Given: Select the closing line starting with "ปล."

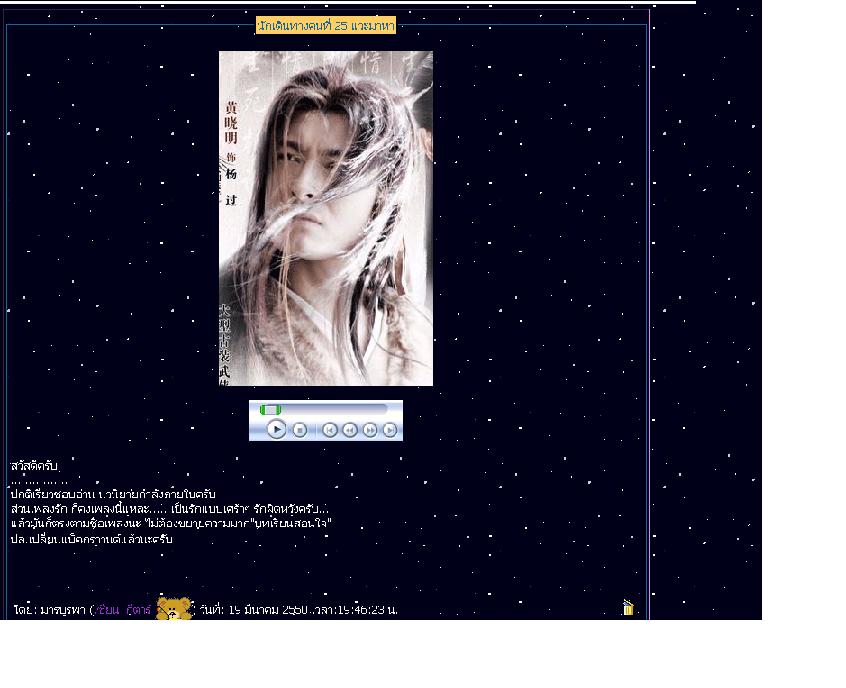Looking at the screenshot, I should pos(92,539).
